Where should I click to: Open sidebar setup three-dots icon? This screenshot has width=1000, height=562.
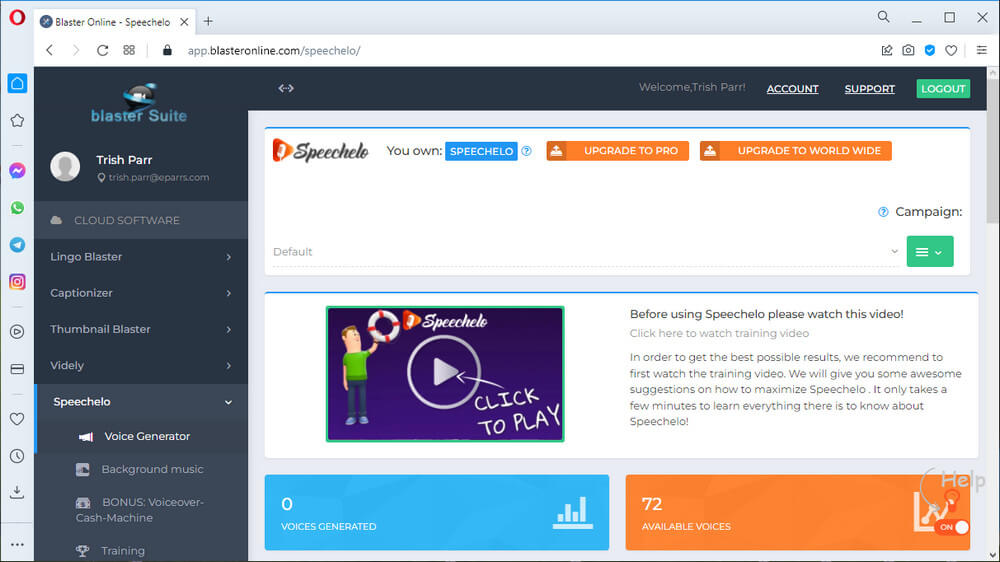point(17,544)
